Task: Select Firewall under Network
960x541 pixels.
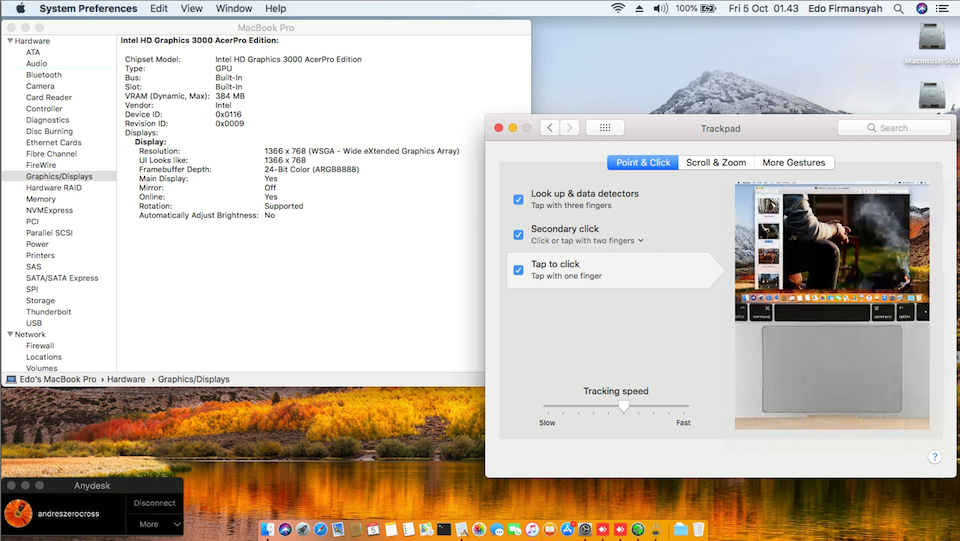Action: (40, 346)
